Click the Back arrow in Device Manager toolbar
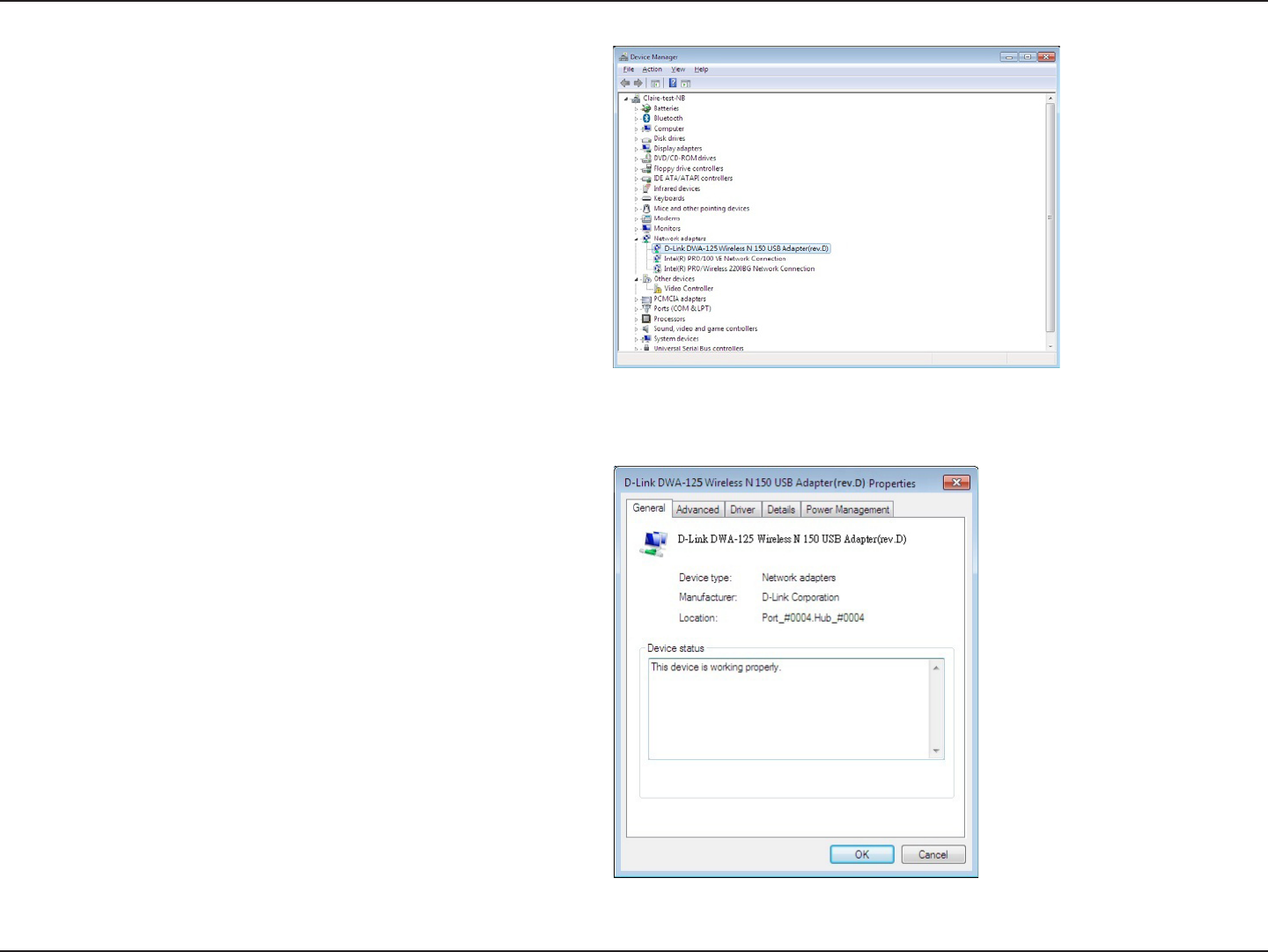 click(x=625, y=84)
